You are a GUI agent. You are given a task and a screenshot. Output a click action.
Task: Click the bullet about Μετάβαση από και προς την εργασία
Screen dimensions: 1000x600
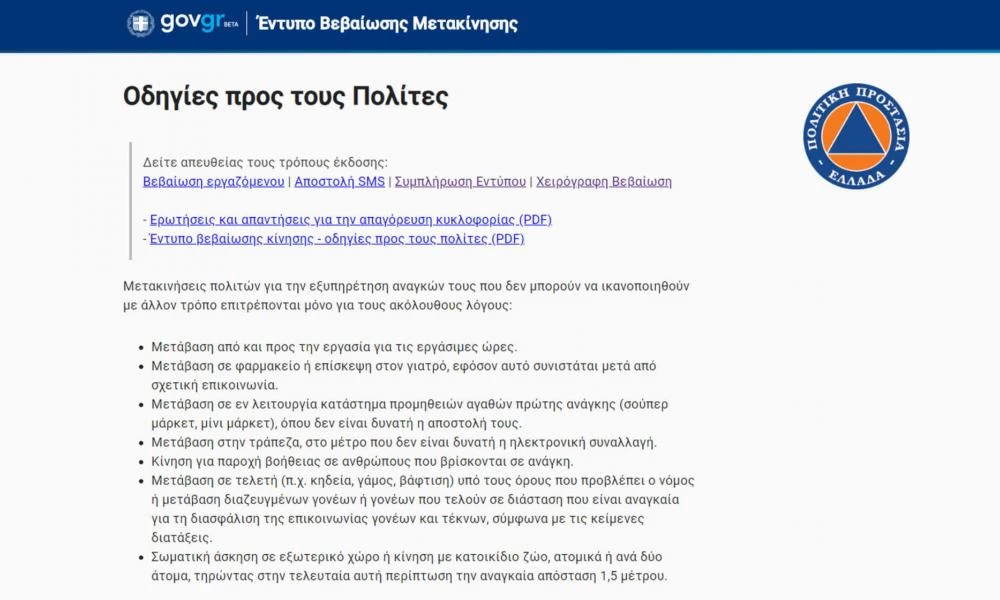pos(334,347)
